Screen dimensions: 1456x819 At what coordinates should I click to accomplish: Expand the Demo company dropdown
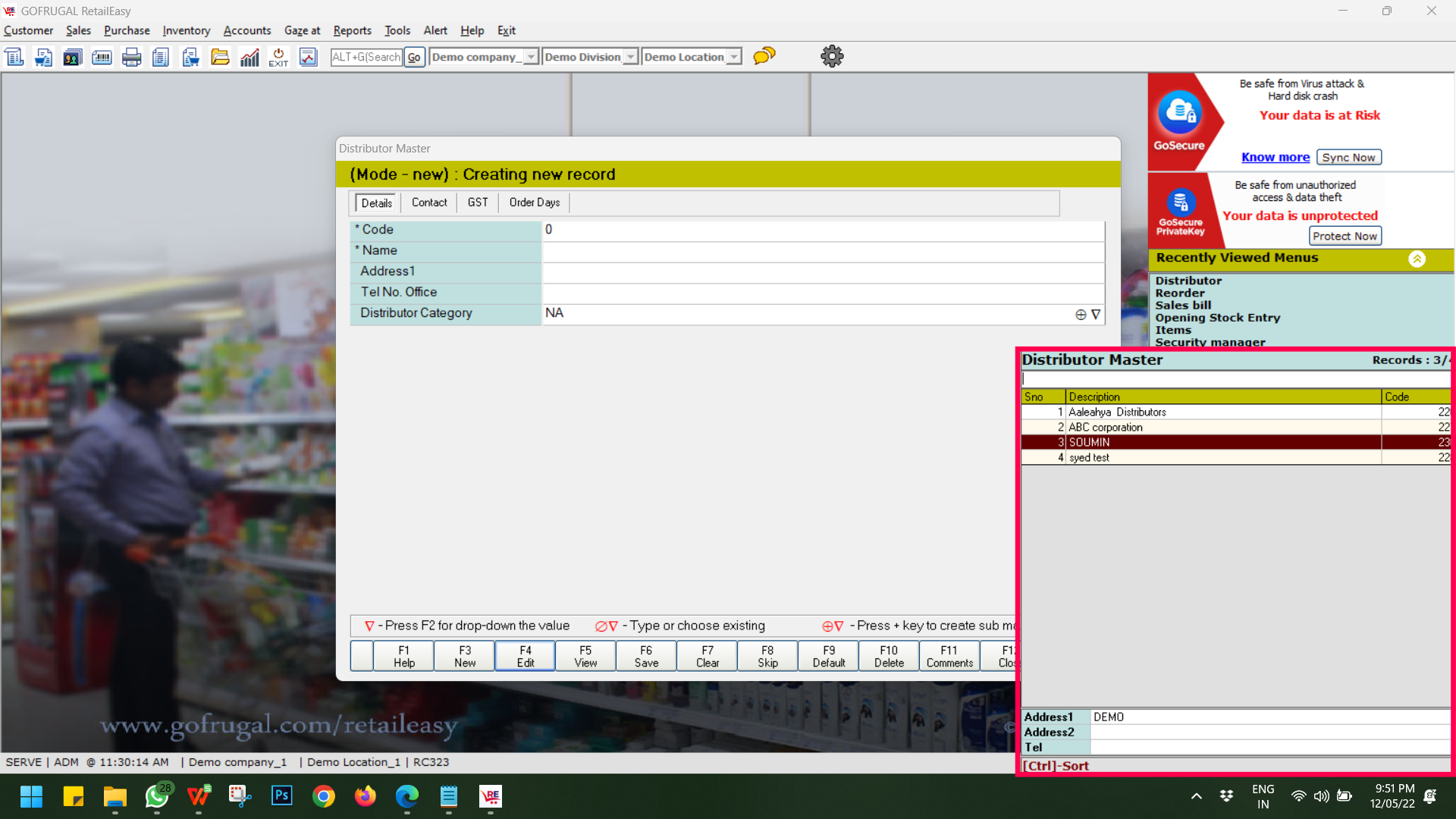[531, 57]
